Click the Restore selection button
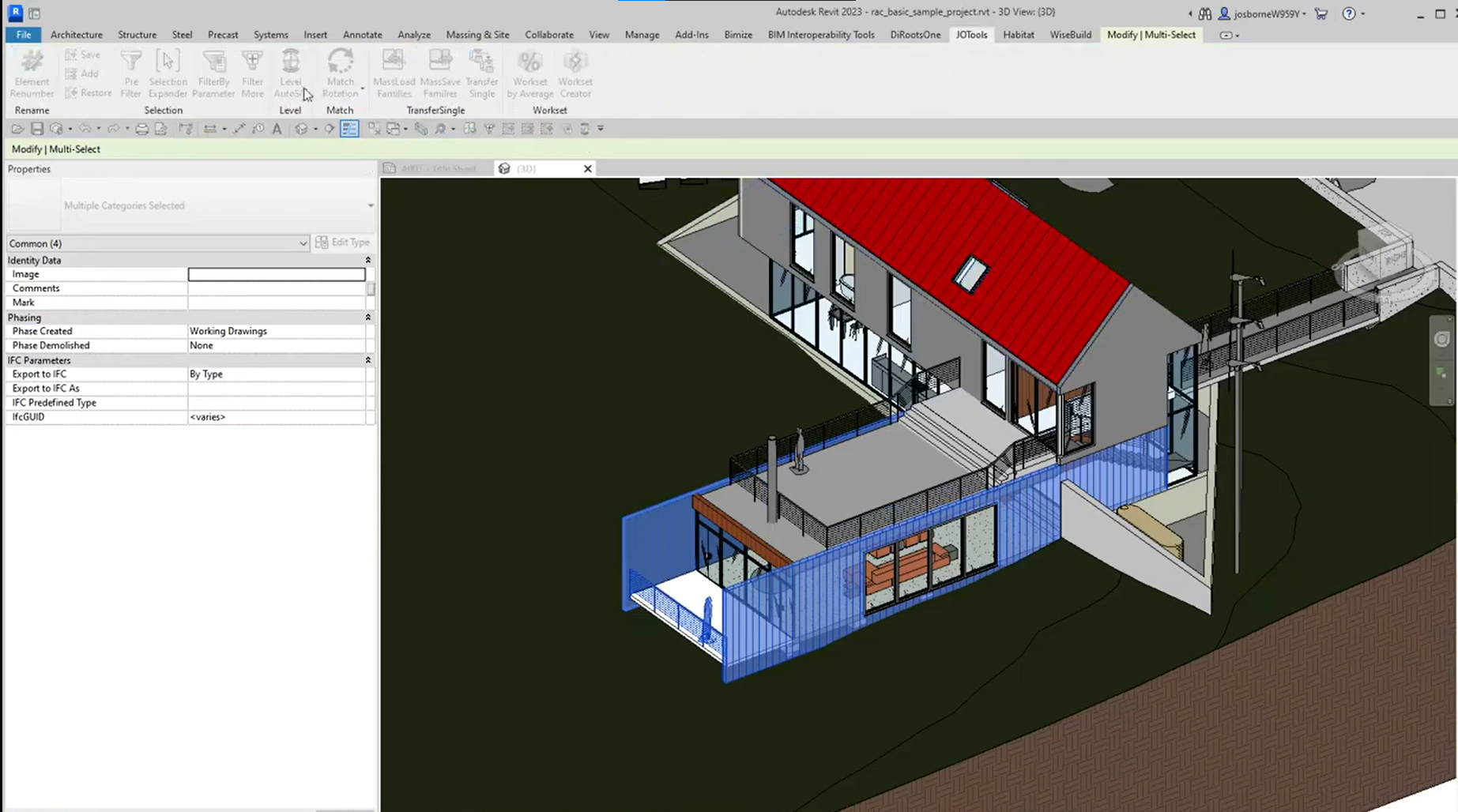This screenshot has height=812, width=1458. click(x=89, y=92)
